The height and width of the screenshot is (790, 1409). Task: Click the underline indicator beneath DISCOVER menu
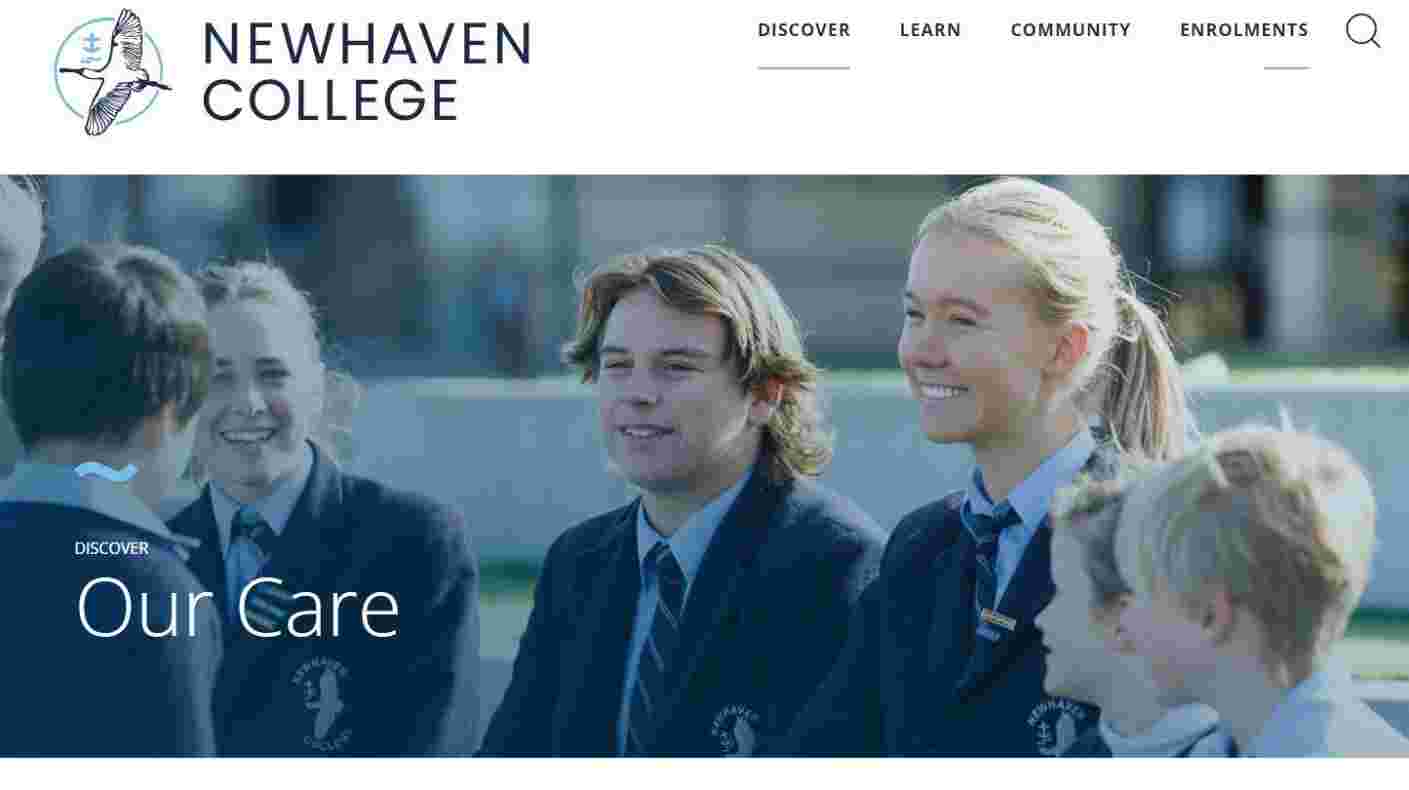804,68
